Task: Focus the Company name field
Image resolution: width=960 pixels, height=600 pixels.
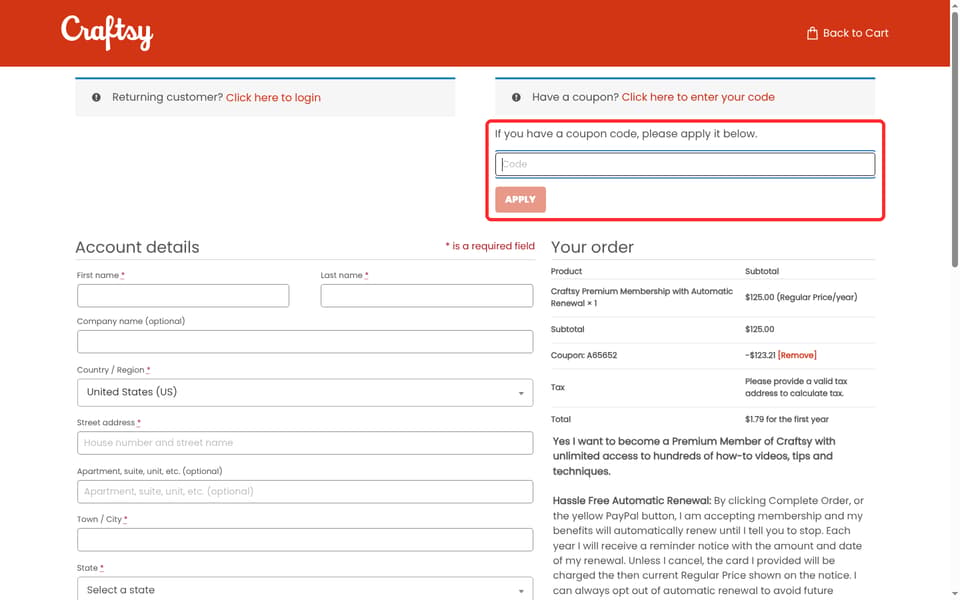Action: 305,342
